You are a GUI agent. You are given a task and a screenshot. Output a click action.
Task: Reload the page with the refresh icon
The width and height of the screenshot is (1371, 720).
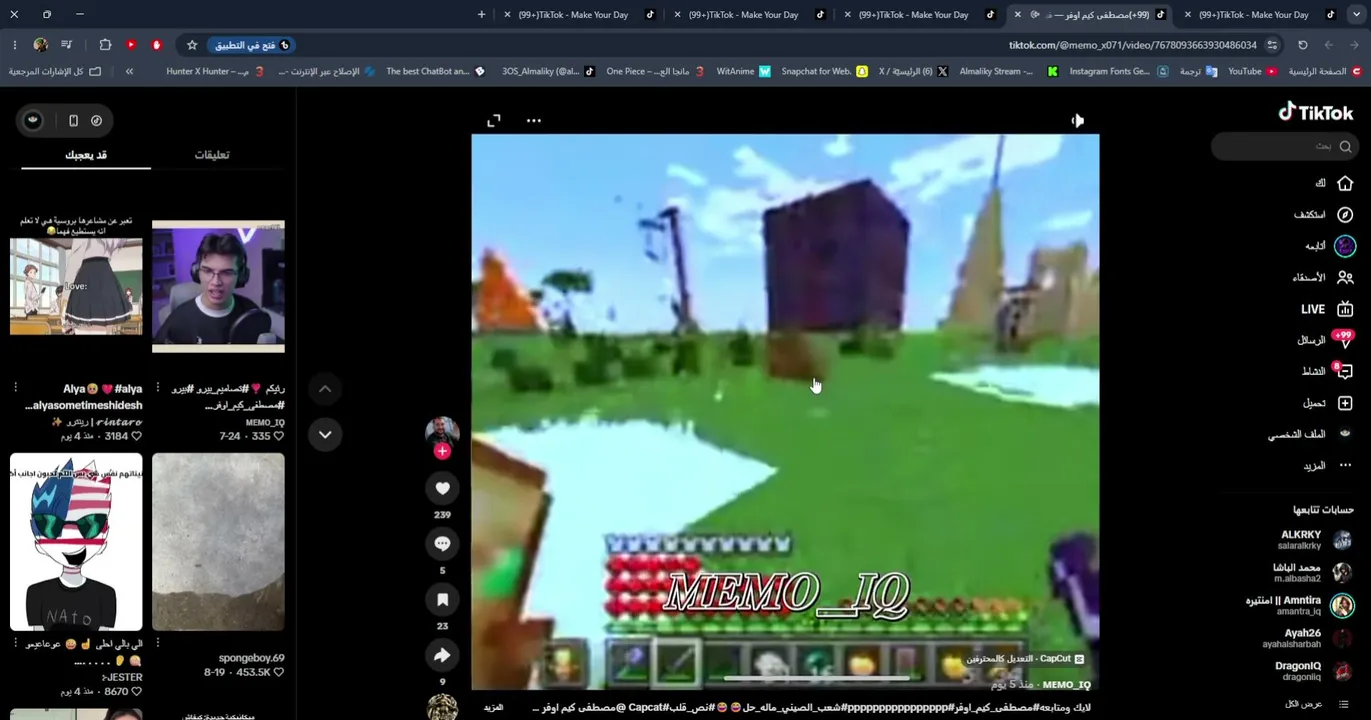[1302, 45]
